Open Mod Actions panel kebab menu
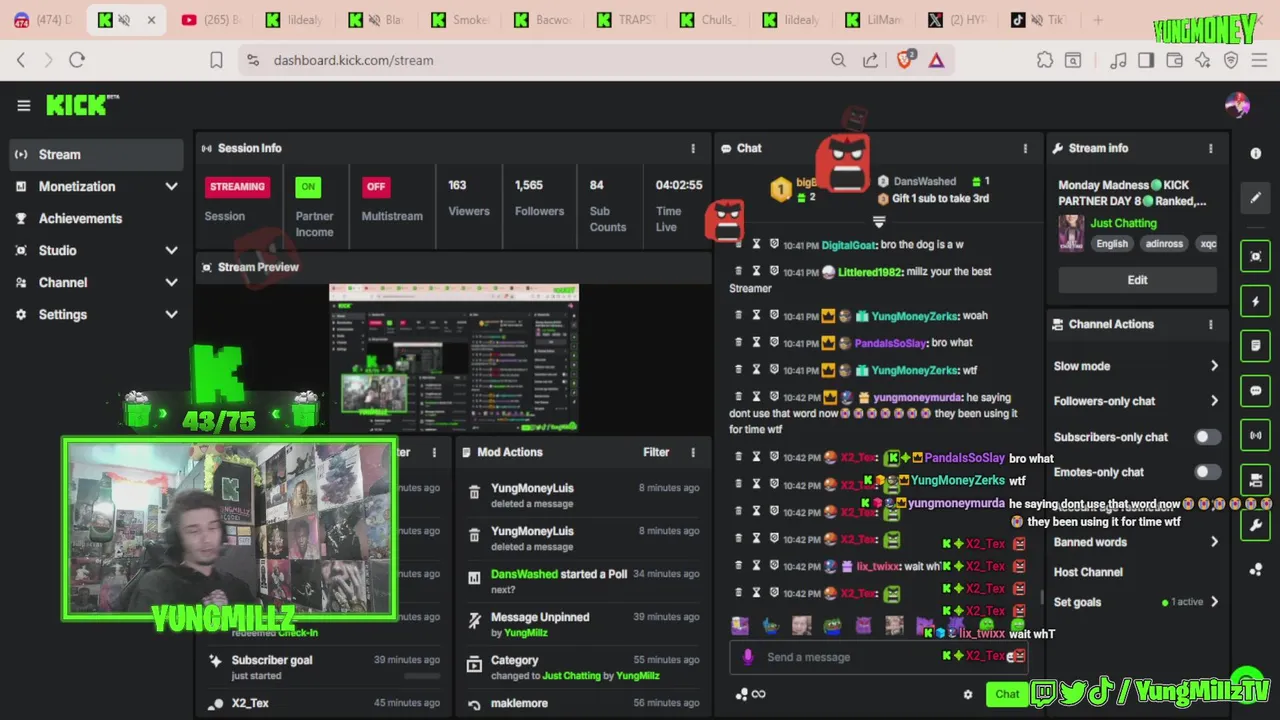 pos(693,452)
